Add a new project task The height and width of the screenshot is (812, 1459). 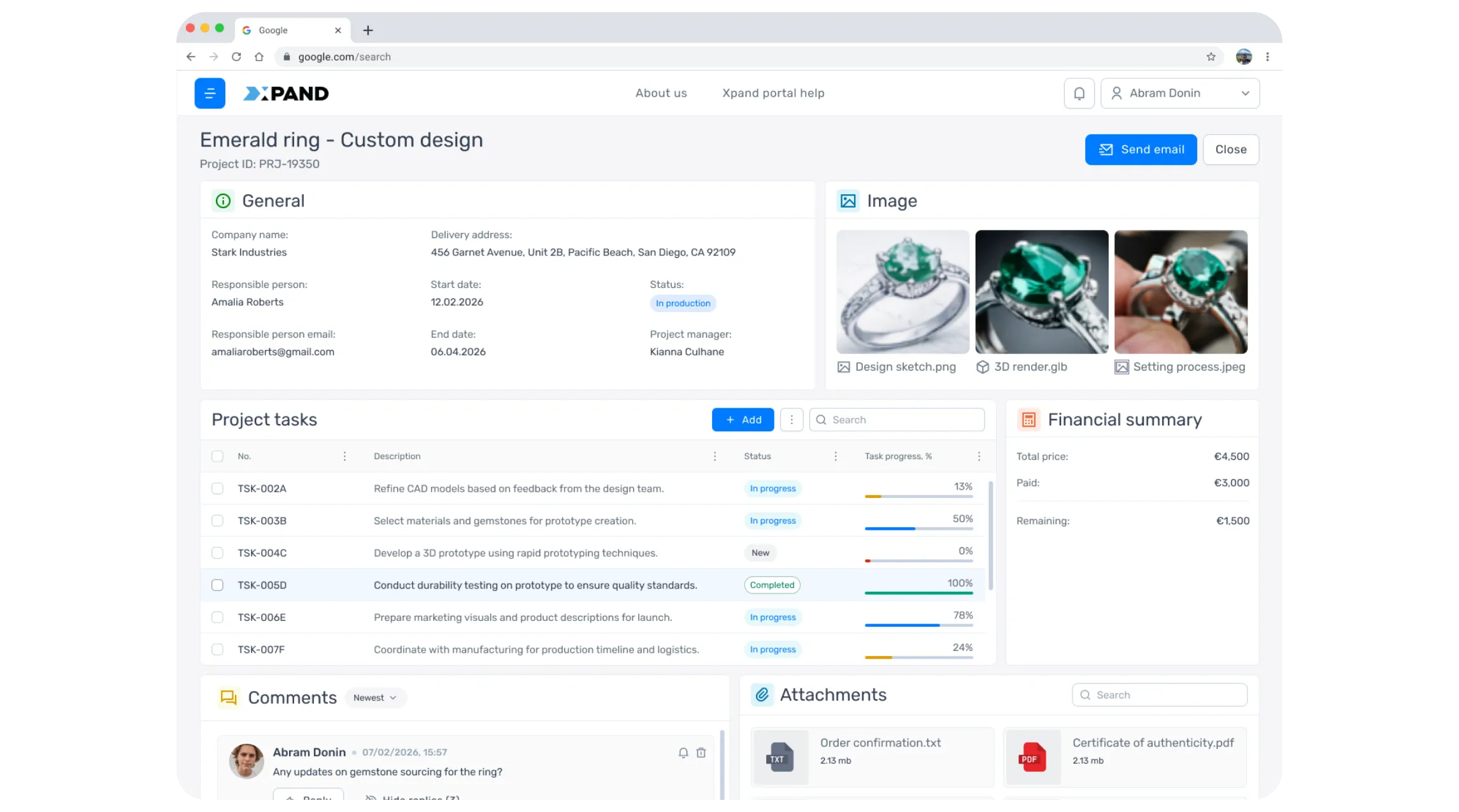coord(743,420)
